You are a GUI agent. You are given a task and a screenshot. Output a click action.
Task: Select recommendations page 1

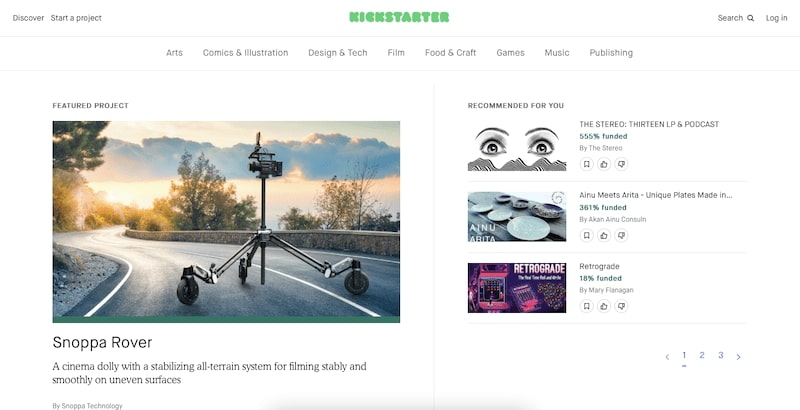[684, 355]
